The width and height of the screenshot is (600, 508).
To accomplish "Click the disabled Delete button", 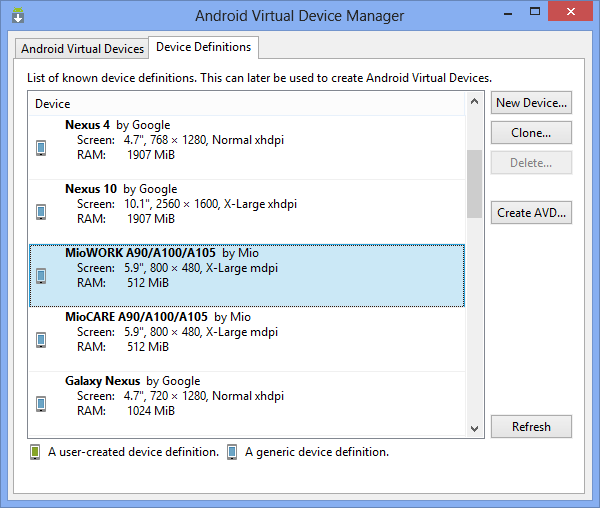I will [x=531, y=163].
